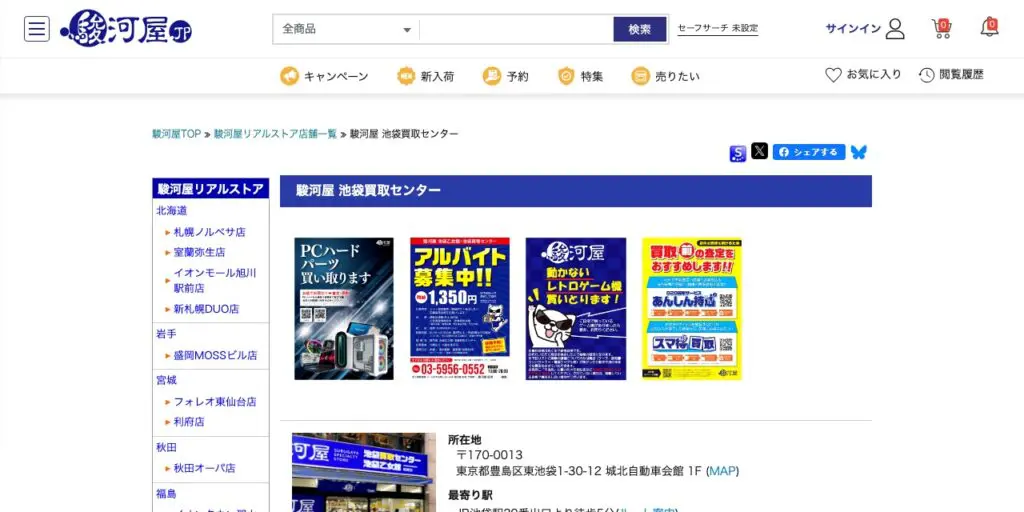Open the 閲覧履歴 history link
1024x512 pixels.
(961, 74)
